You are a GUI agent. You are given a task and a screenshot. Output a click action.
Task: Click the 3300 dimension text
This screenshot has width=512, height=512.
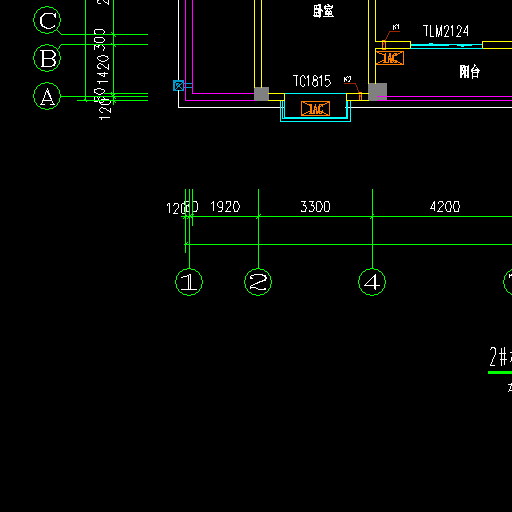(x=315, y=207)
